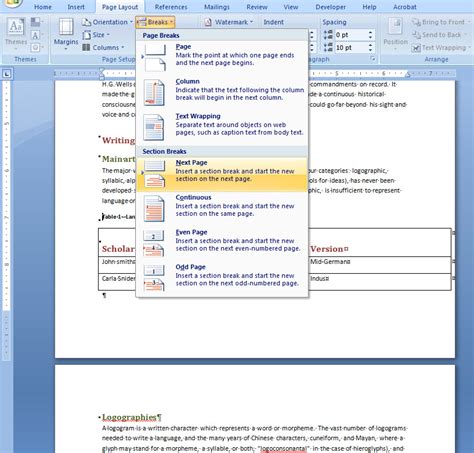Adjust the Spacing Before stepper arrows

point(370,35)
